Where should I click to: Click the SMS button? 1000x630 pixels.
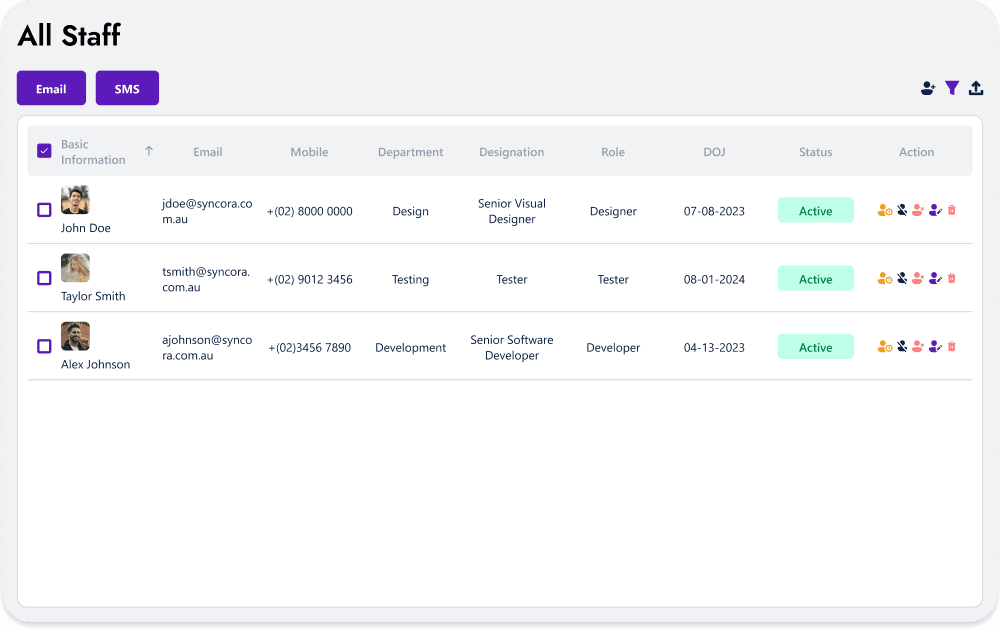tap(127, 88)
